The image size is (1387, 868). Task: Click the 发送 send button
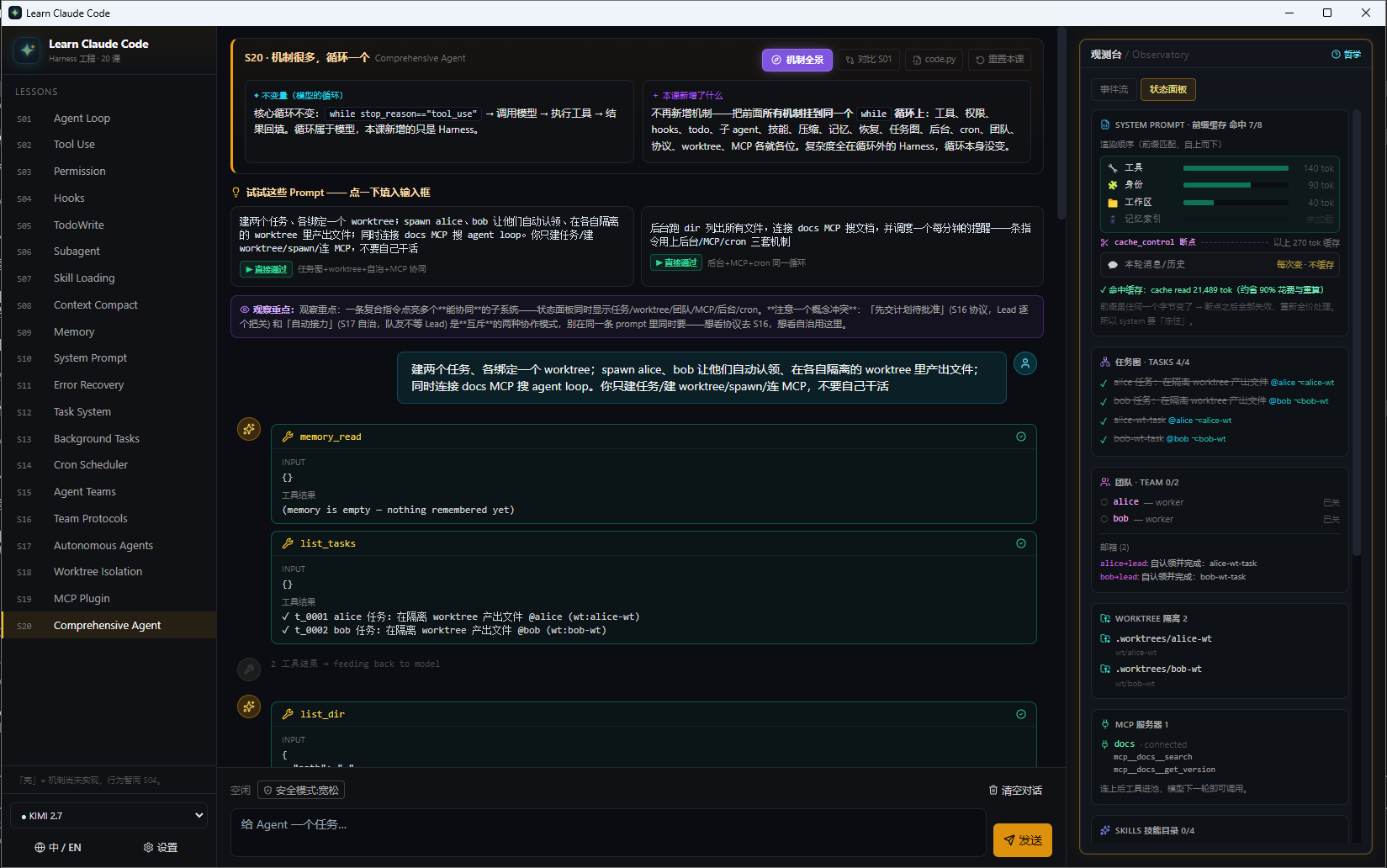tap(1023, 840)
